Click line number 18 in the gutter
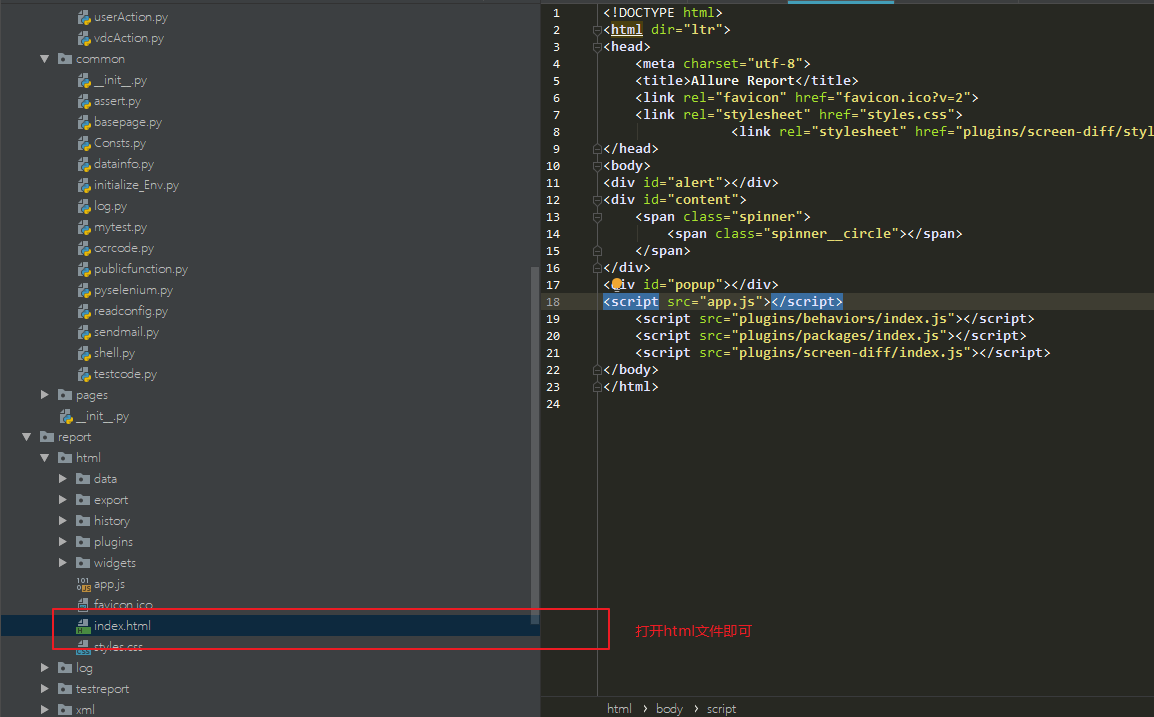Image resolution: width=1154 pixels, height=717 pixels. [553, 302]
